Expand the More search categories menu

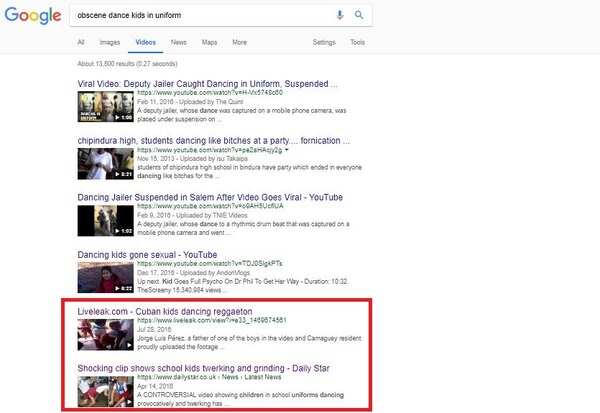pos(240,42)
